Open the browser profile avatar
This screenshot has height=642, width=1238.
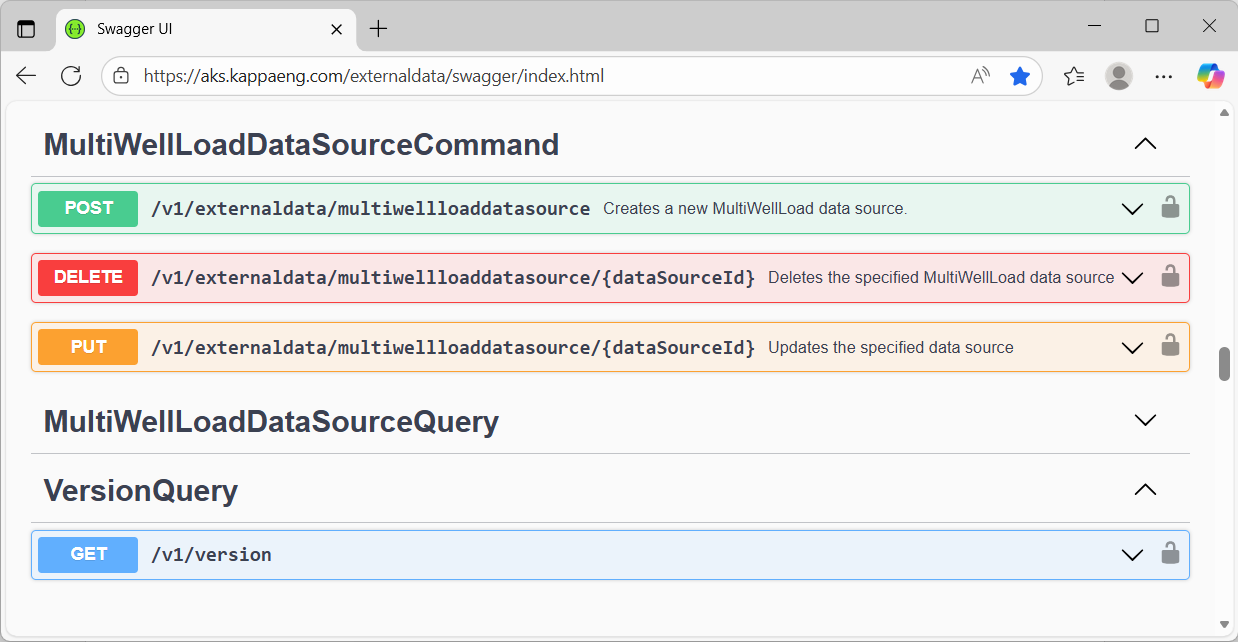pyautogui.click(x=1119, y=76)
